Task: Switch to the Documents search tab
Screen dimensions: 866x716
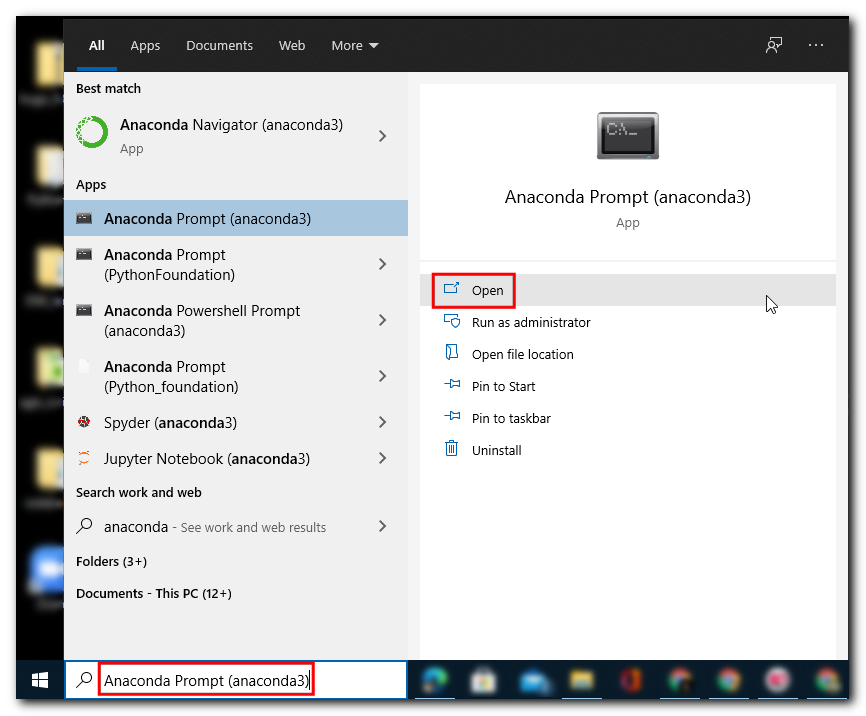Action: (x=219, y=45)
